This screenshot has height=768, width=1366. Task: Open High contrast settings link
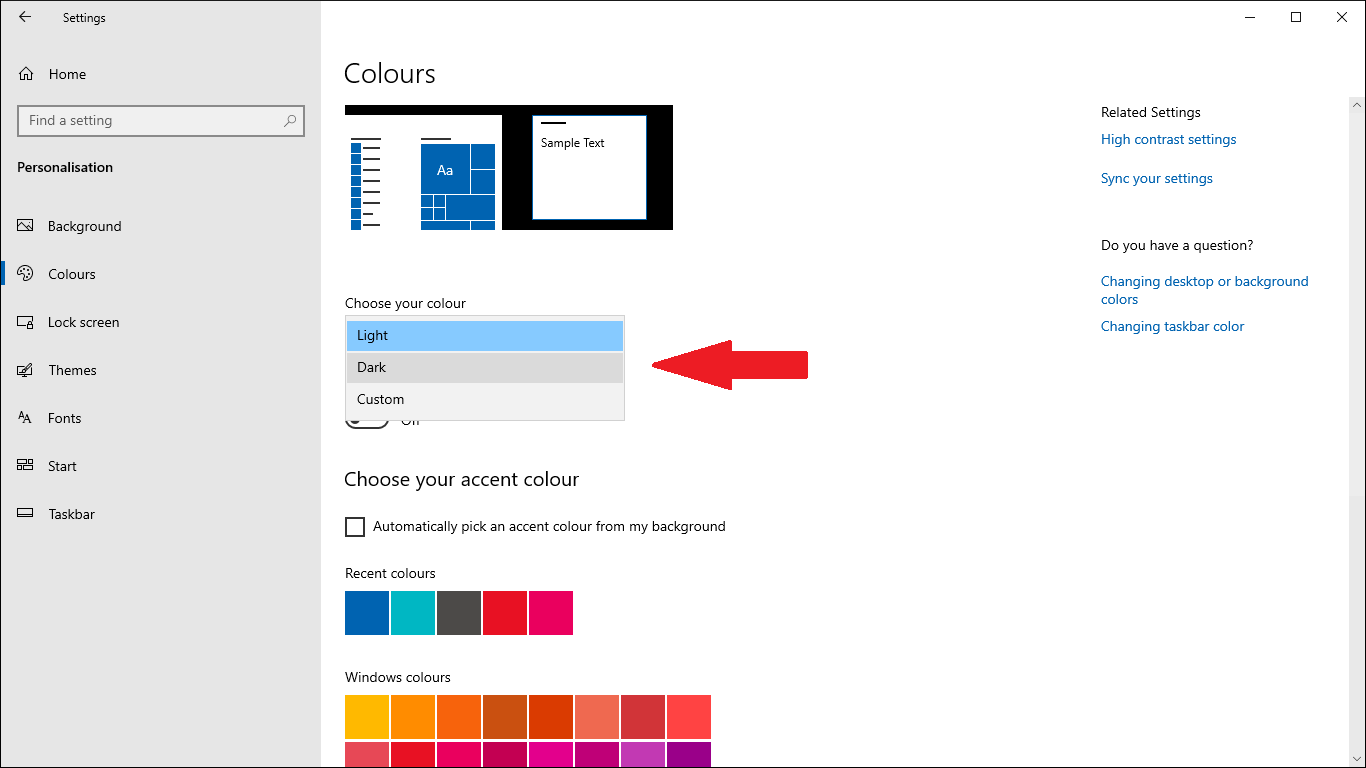click(x=1168, y=140)
